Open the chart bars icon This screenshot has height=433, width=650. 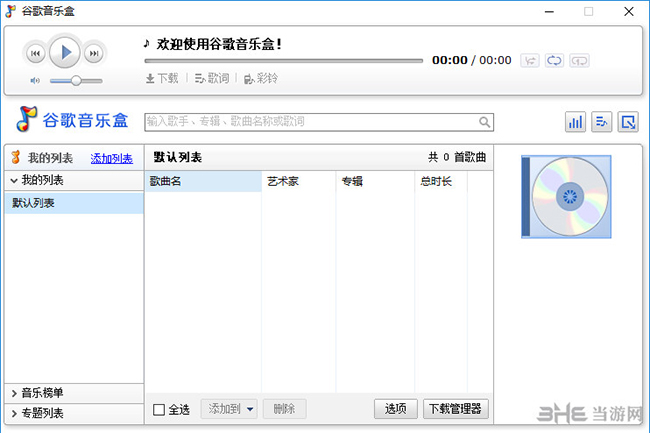click(575, 122)
